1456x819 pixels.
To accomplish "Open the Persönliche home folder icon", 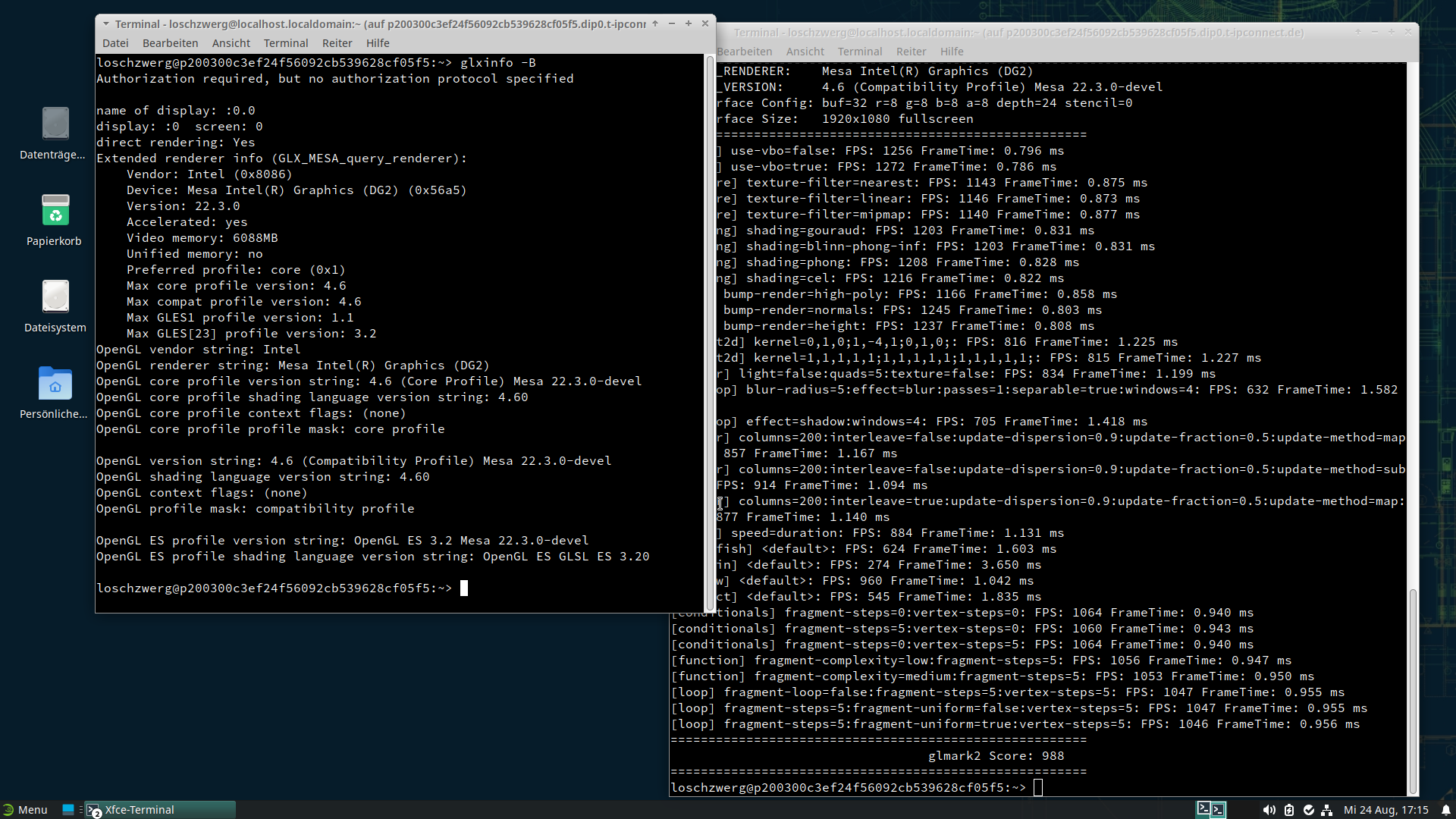I will (x=55, y=384).
